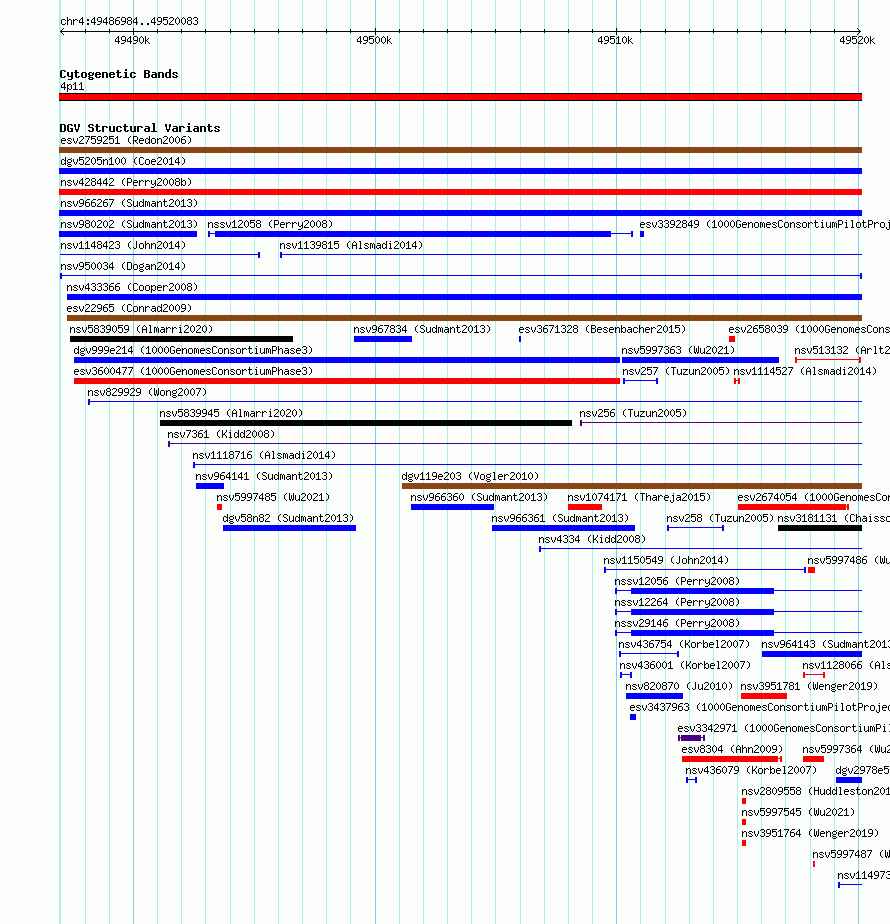The height and width of the screenshot is (924, 890).
Task: Click the esv3437963 blue marker
Action: click(x=633, y=717)
